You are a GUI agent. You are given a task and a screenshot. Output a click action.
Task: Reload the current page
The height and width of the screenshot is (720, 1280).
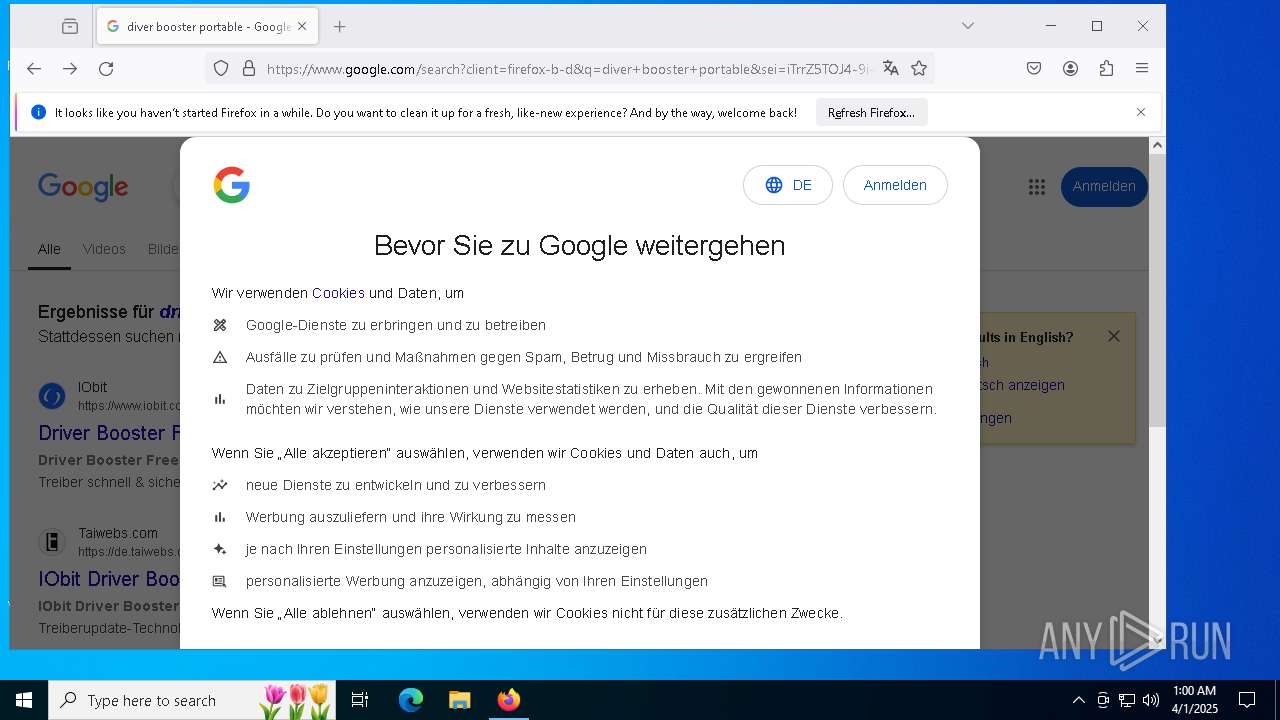[106, 68]
